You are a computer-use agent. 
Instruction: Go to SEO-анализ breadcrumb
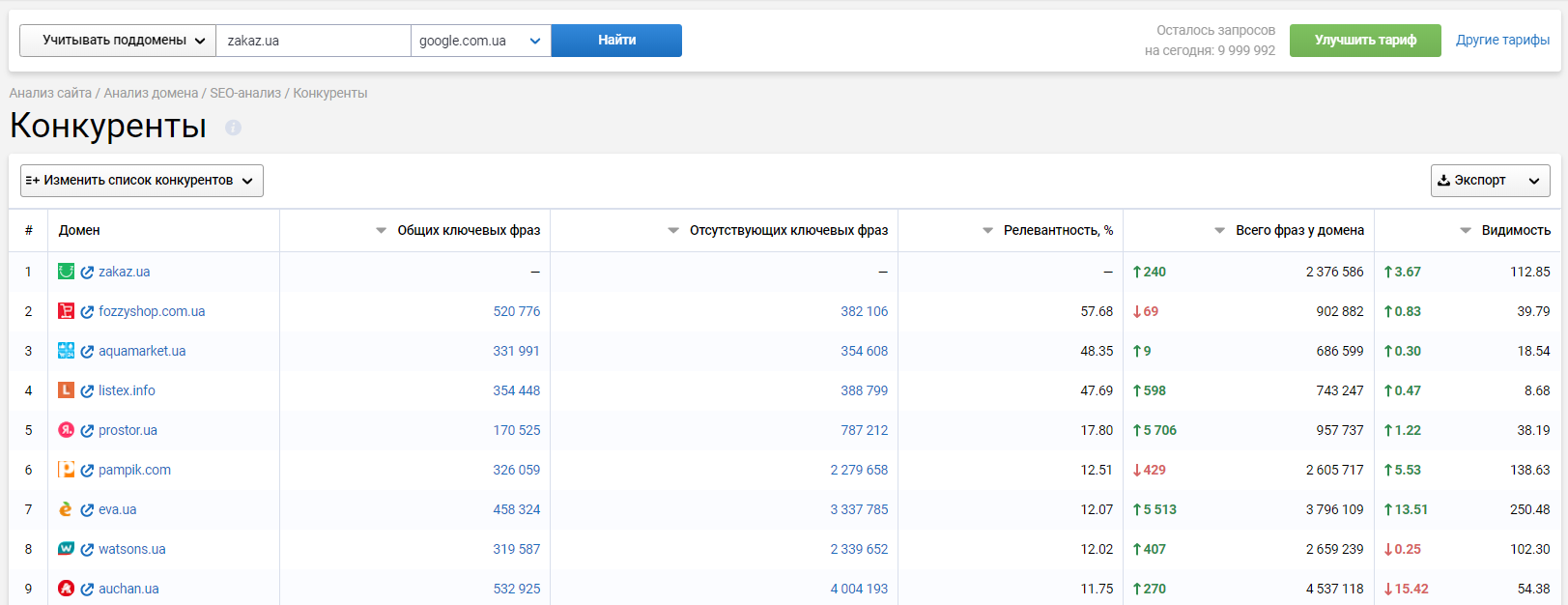coord(245,93)
